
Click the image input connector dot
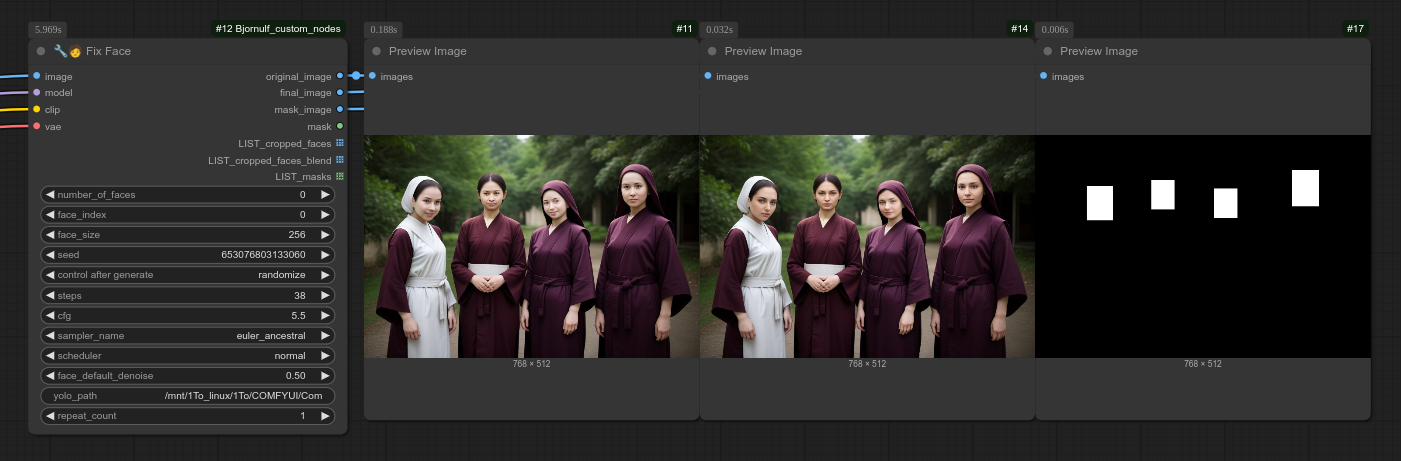tap(37, 76)
